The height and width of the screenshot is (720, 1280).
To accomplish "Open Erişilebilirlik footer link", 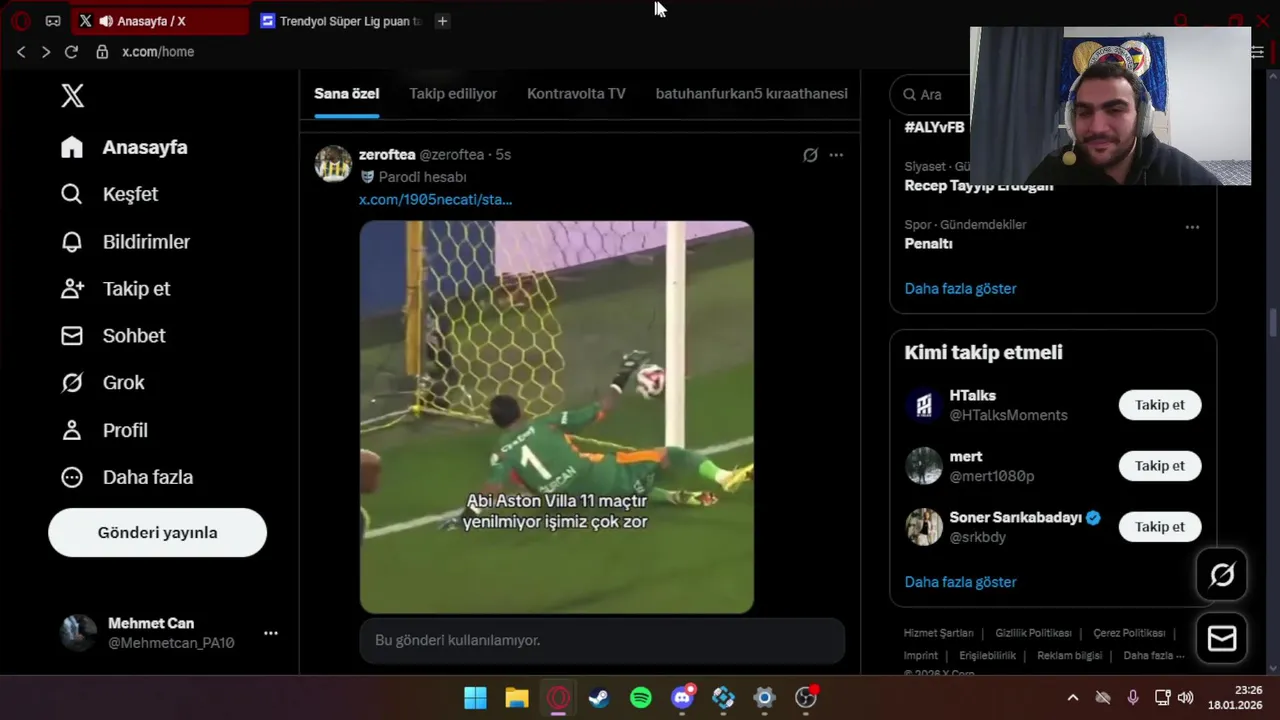I will (x=987, y=656).
